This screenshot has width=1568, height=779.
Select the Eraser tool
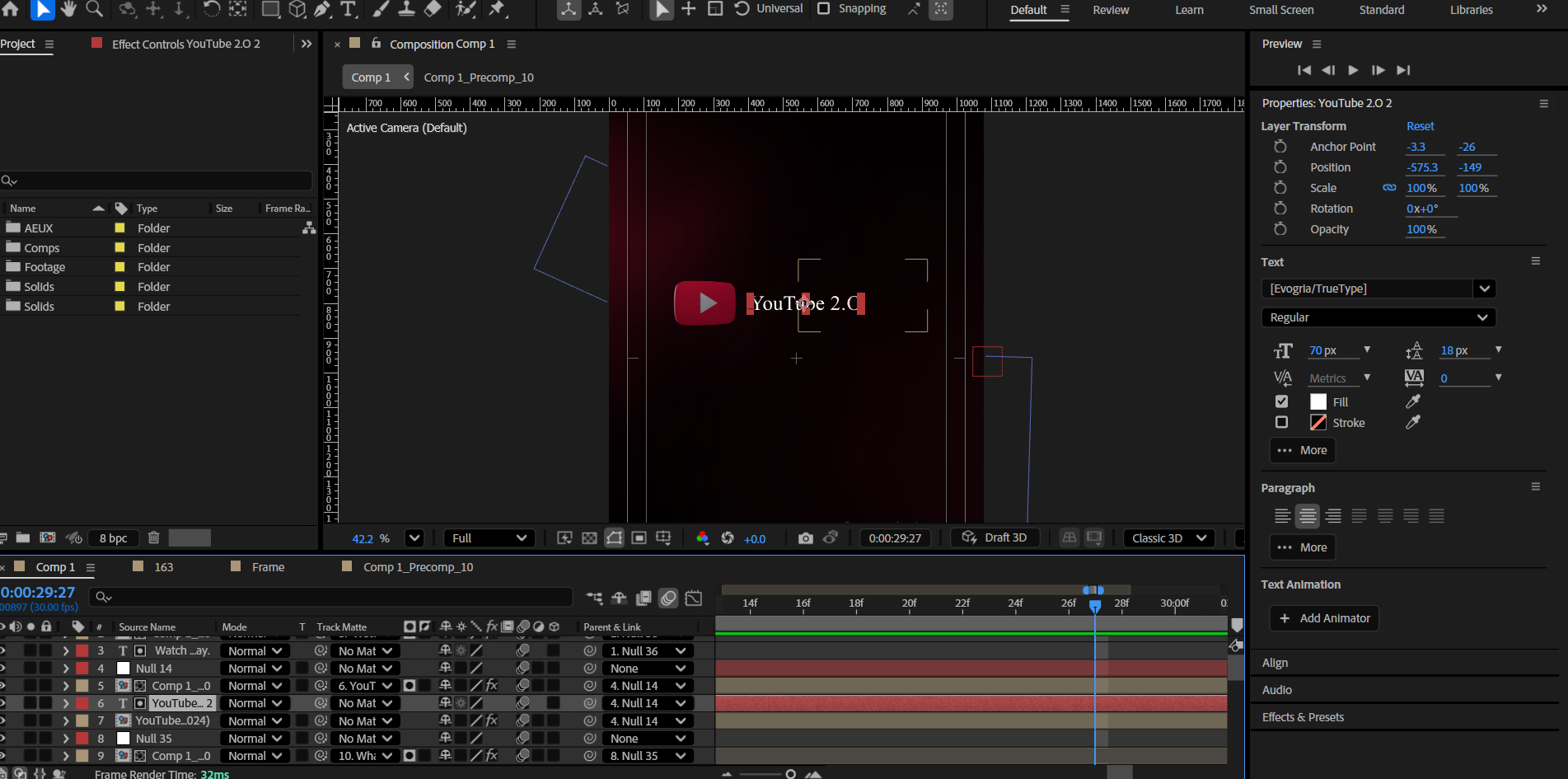433,9
